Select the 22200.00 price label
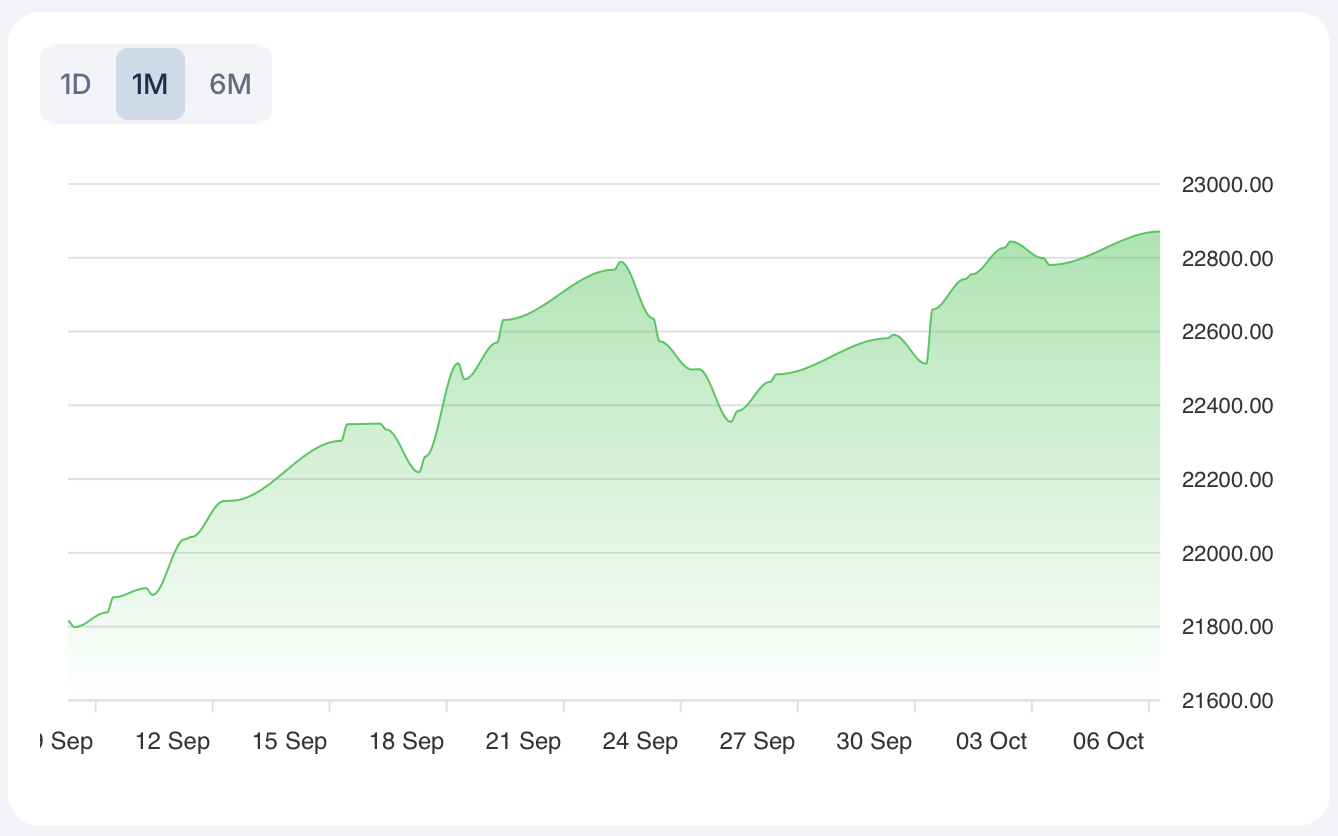 [1227, 480]
